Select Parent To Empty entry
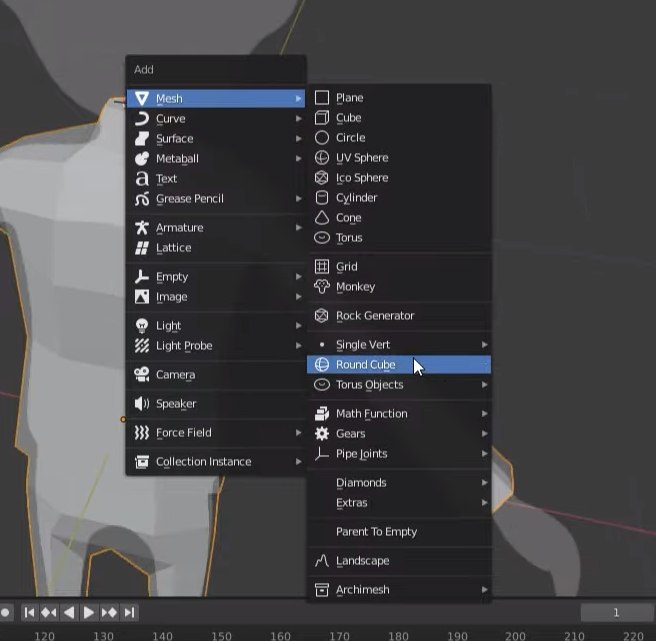656x641 pixels. pyautogui.click(x=399, y=532)
